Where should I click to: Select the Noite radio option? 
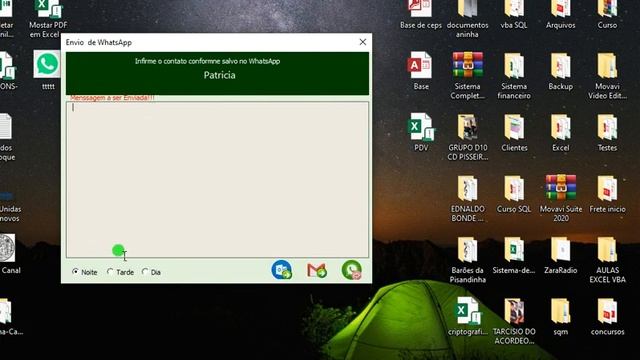(85, 272)
